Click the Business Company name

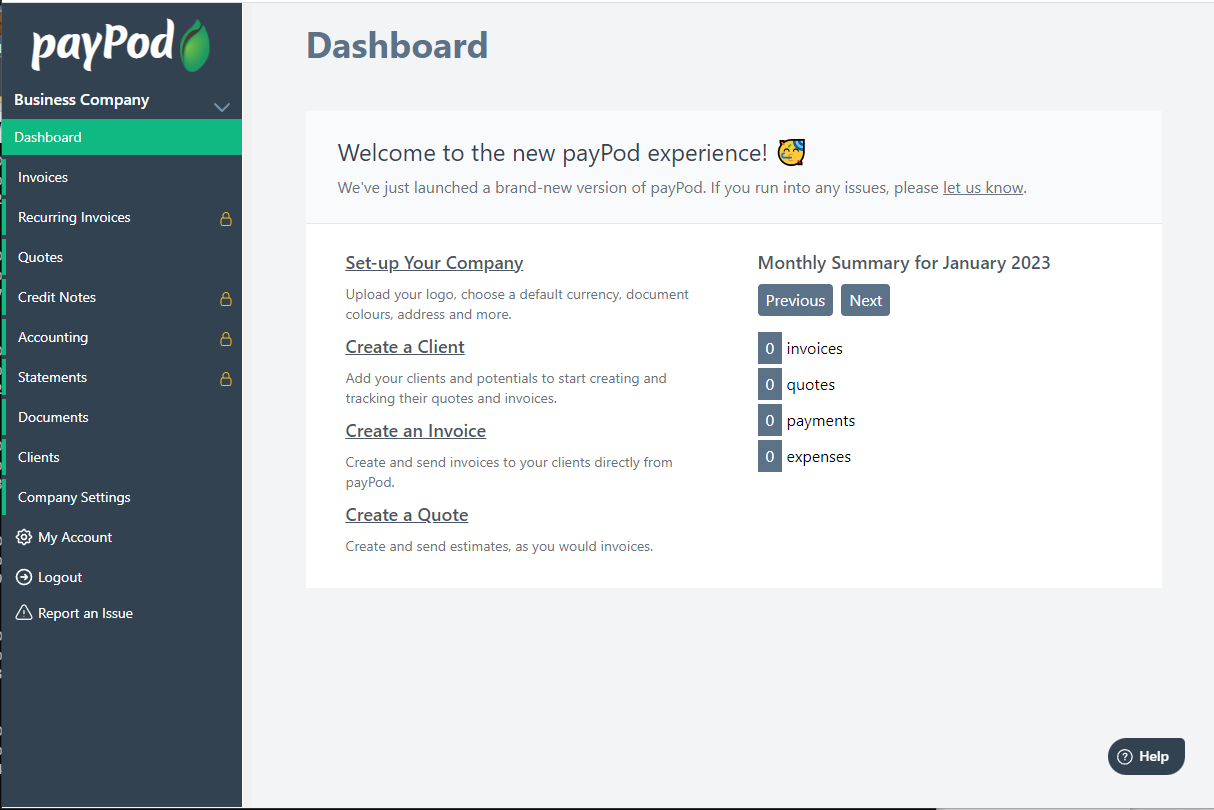81,100
